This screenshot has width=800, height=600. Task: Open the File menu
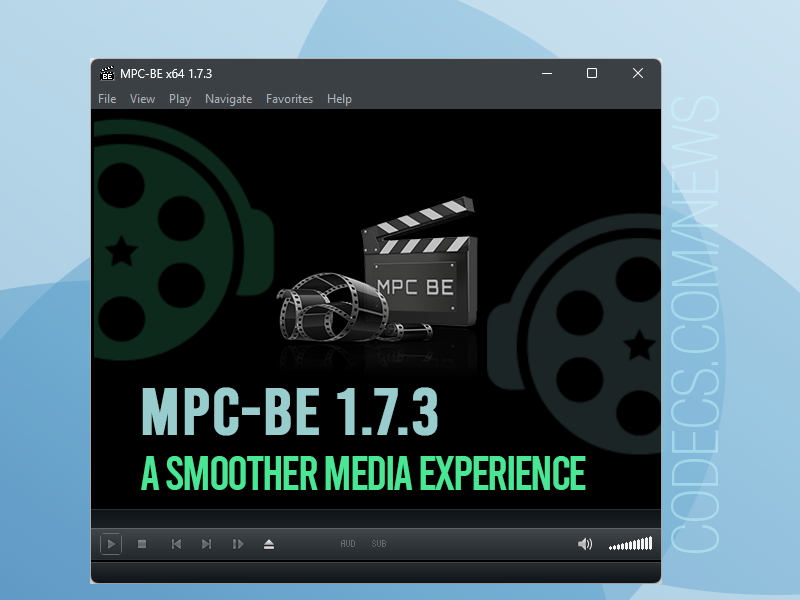click(107, 99)
